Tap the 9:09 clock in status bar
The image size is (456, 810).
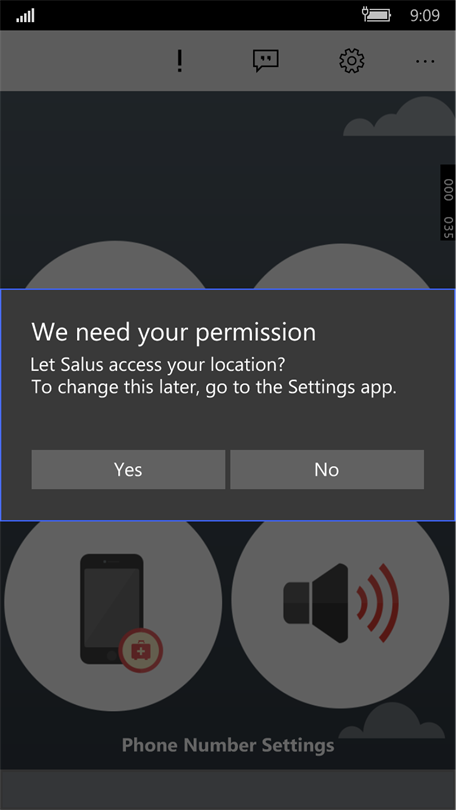point(424,15)
